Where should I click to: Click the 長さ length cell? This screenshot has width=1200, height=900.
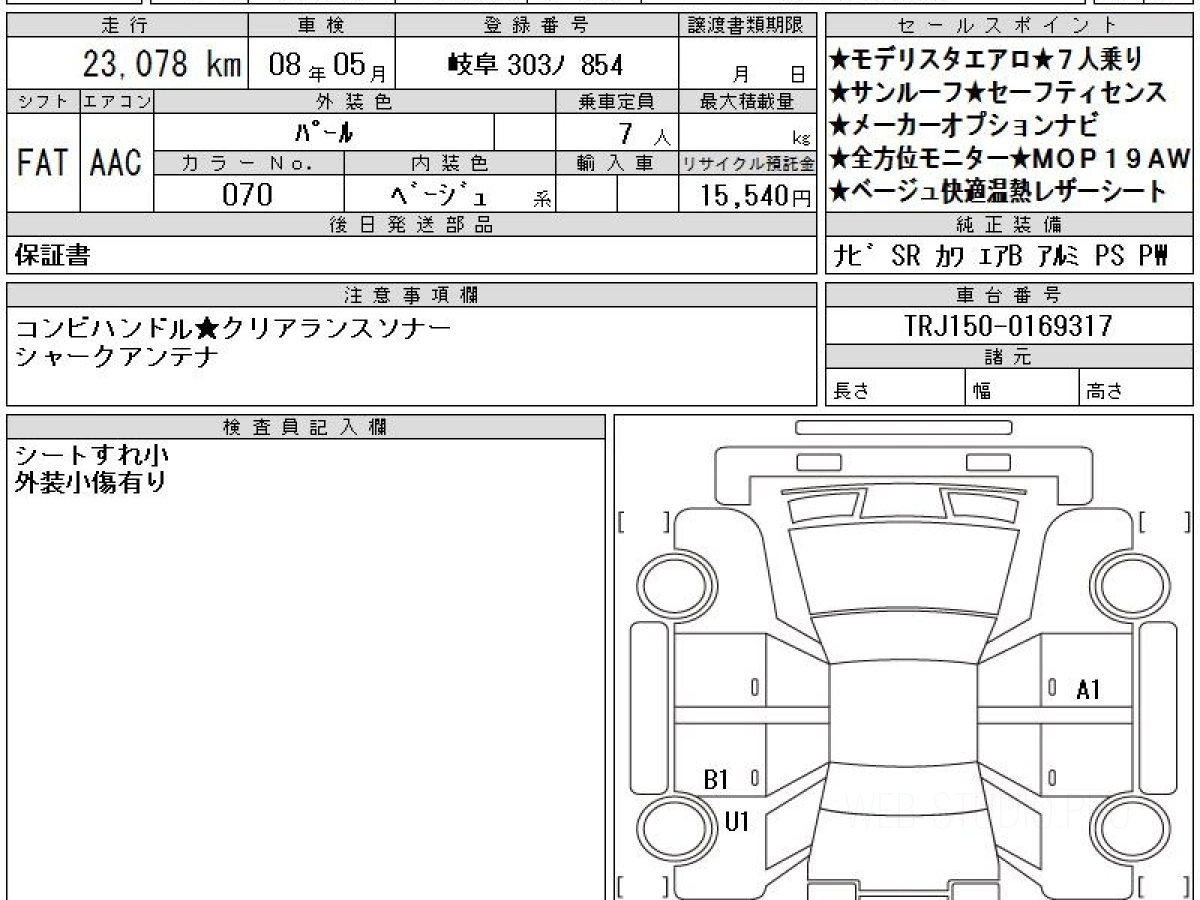pos(896,389)
